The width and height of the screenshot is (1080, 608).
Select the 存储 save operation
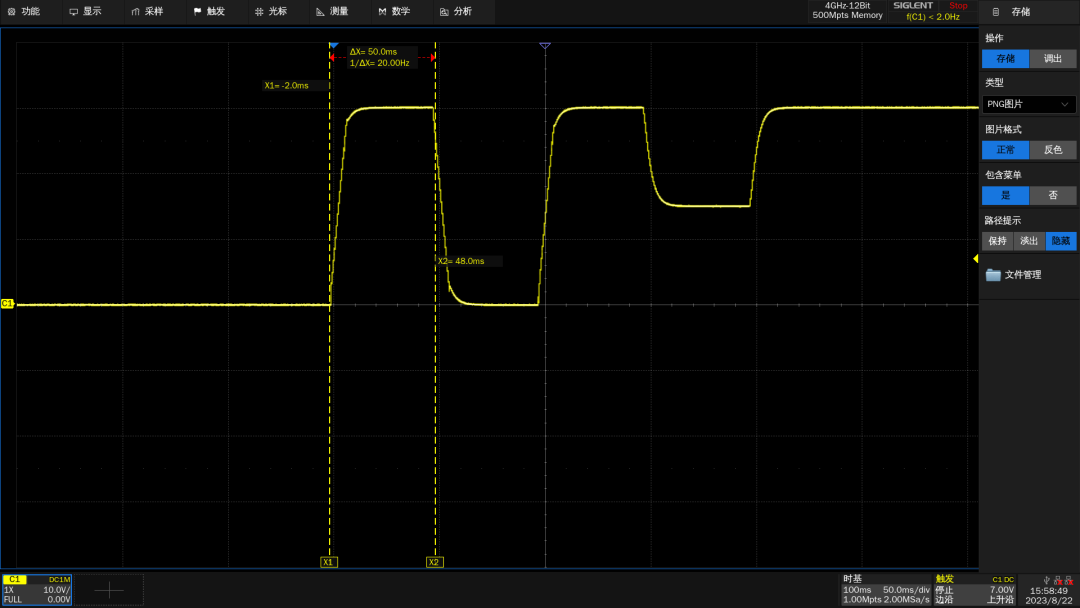1006,59
